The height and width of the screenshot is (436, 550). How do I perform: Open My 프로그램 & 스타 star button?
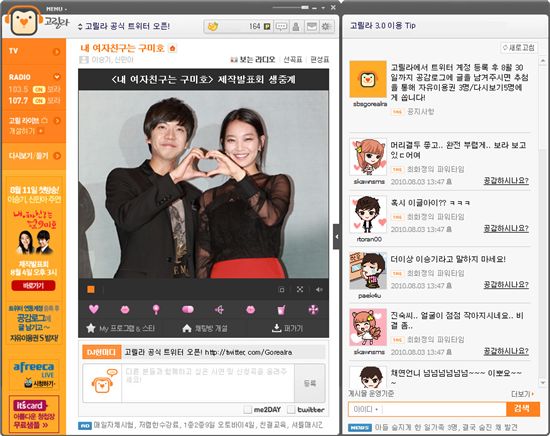[x=121, y=328]
